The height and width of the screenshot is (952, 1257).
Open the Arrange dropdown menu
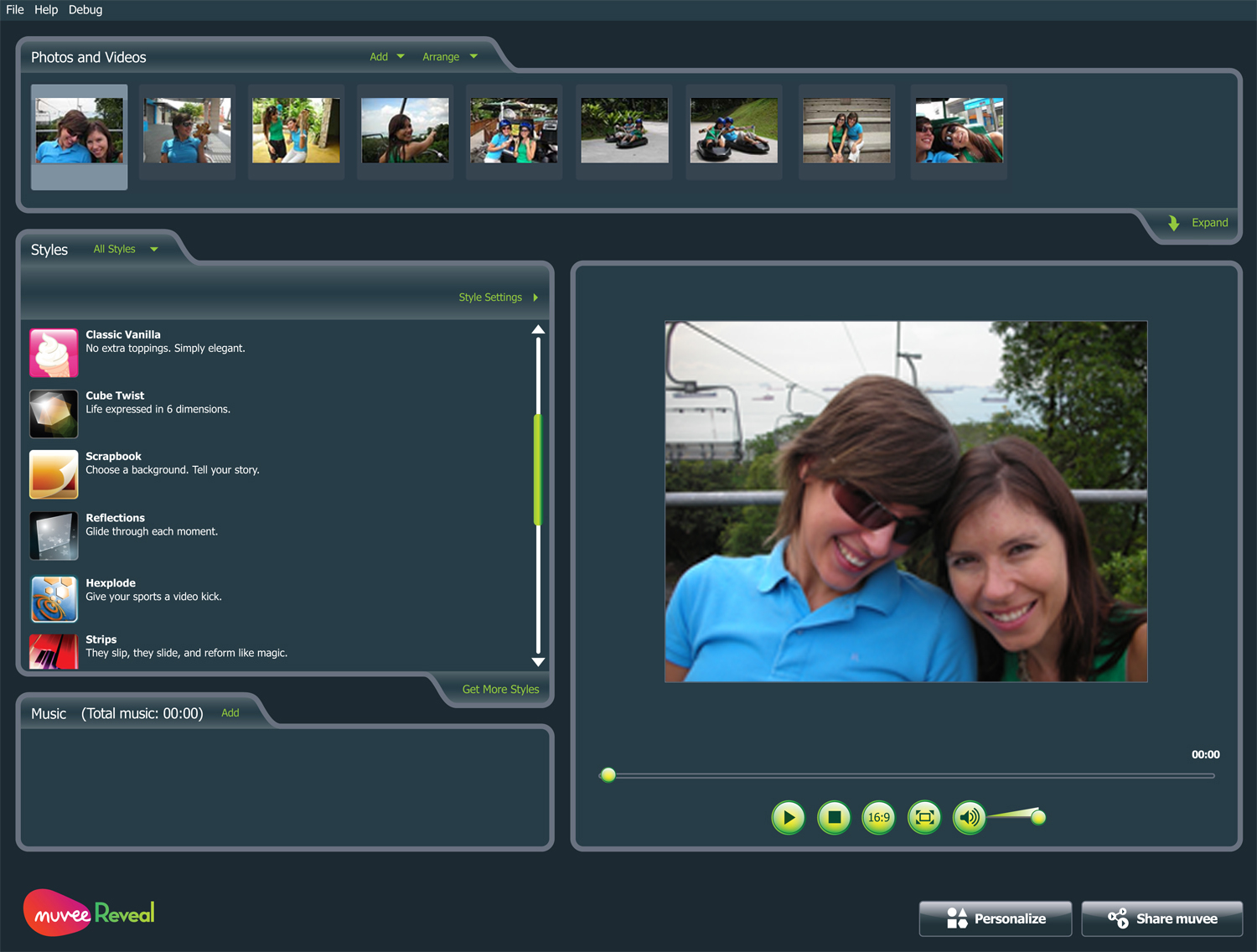pos(449,57)
